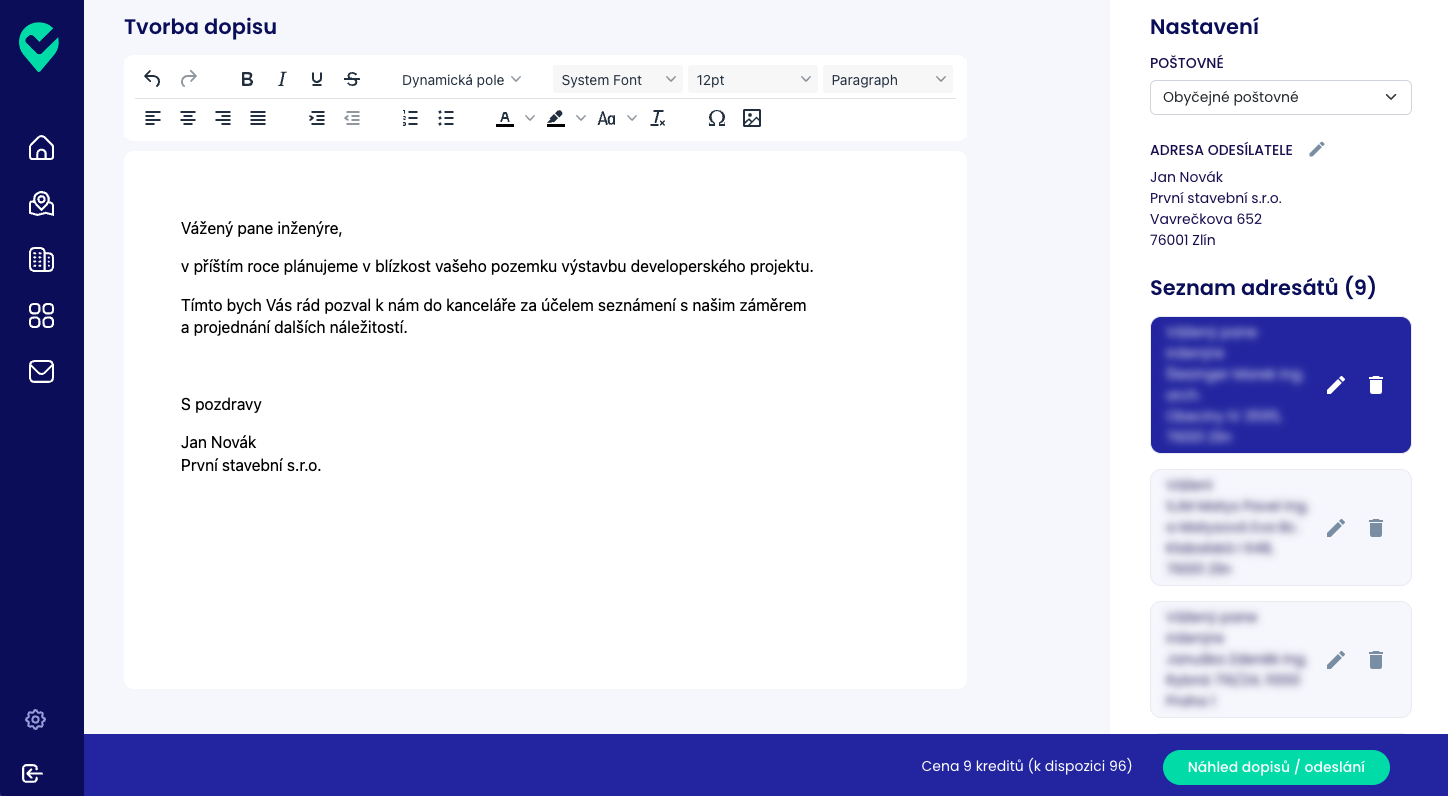The width and height of the screenshot is (1448, 796).
Task: Open the Obyčejné poštovné postage dropdown
Action: coord(1280,97)
